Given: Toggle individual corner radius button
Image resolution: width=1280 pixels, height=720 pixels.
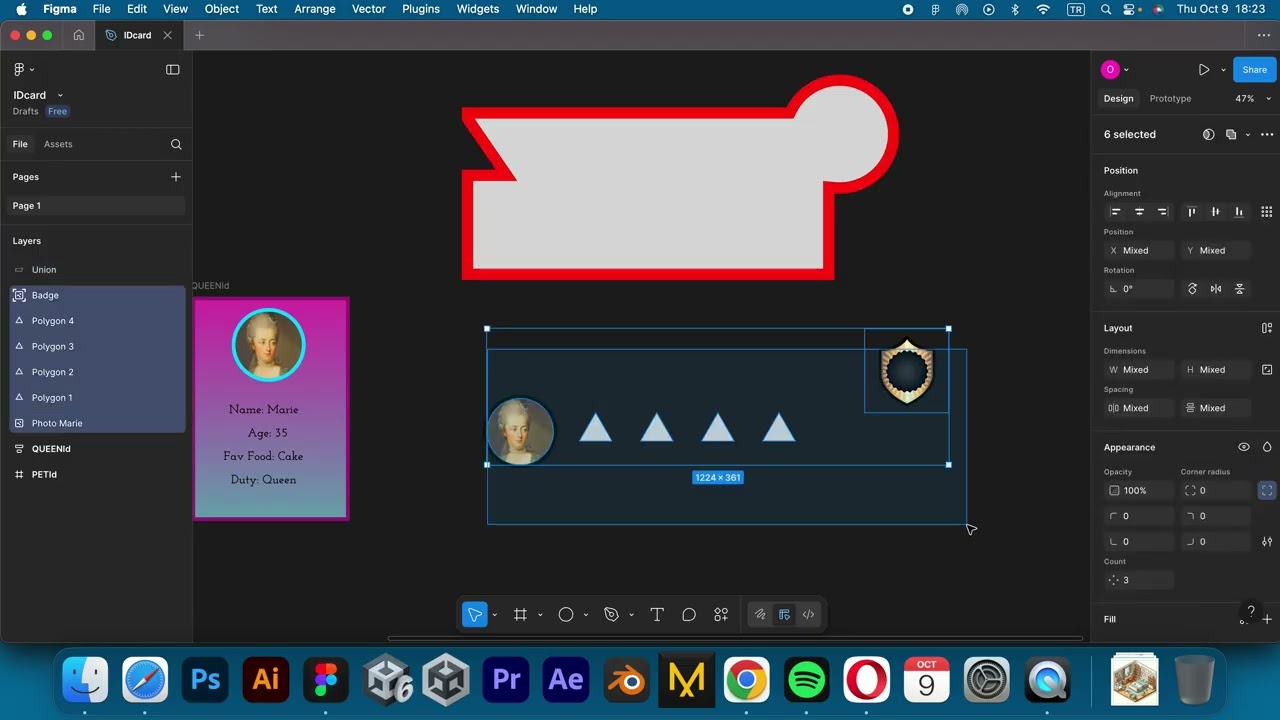Looking at the screenshot, I should click(1267, 490).
